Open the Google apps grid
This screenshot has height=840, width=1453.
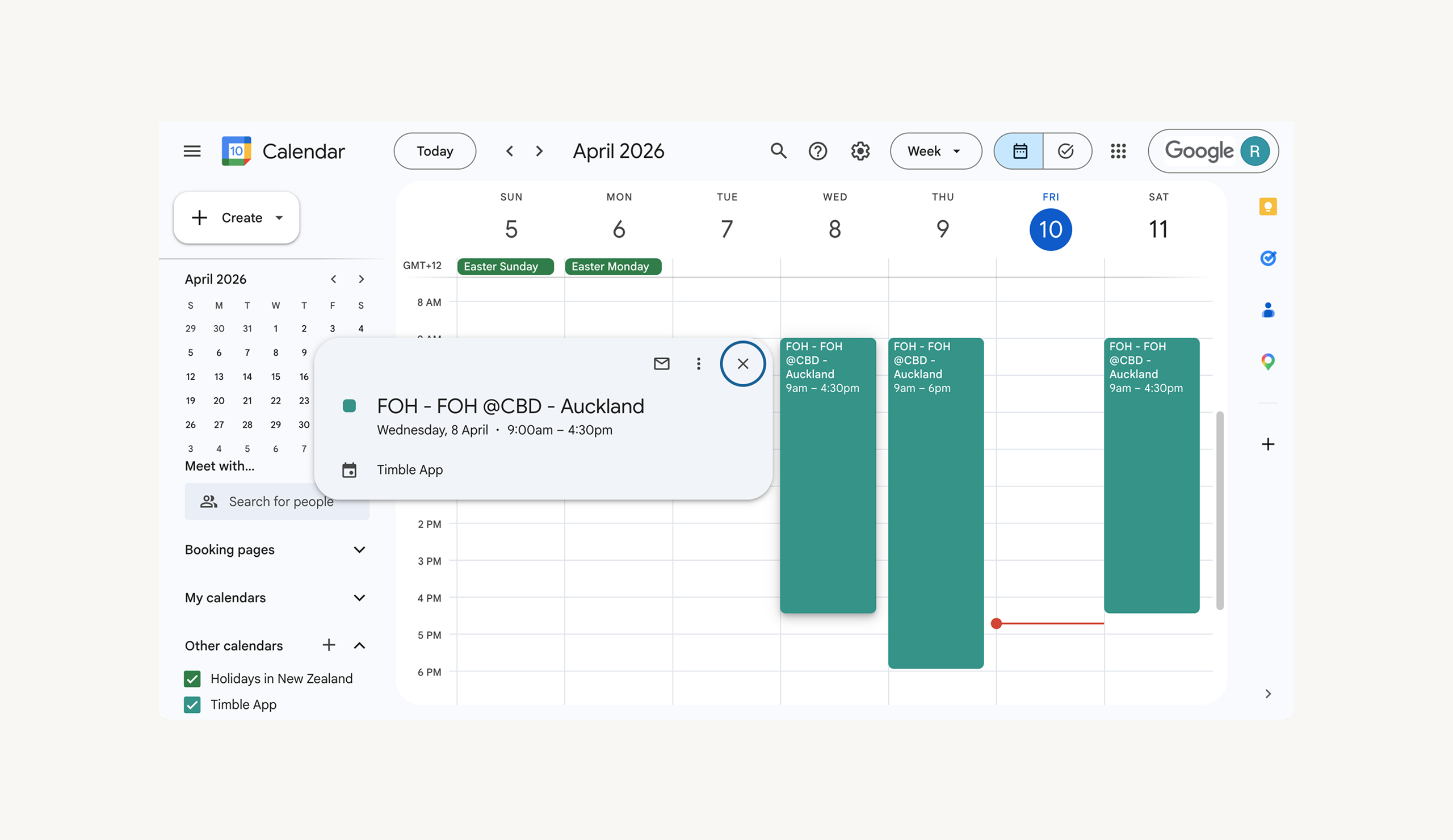point(1118,151)
